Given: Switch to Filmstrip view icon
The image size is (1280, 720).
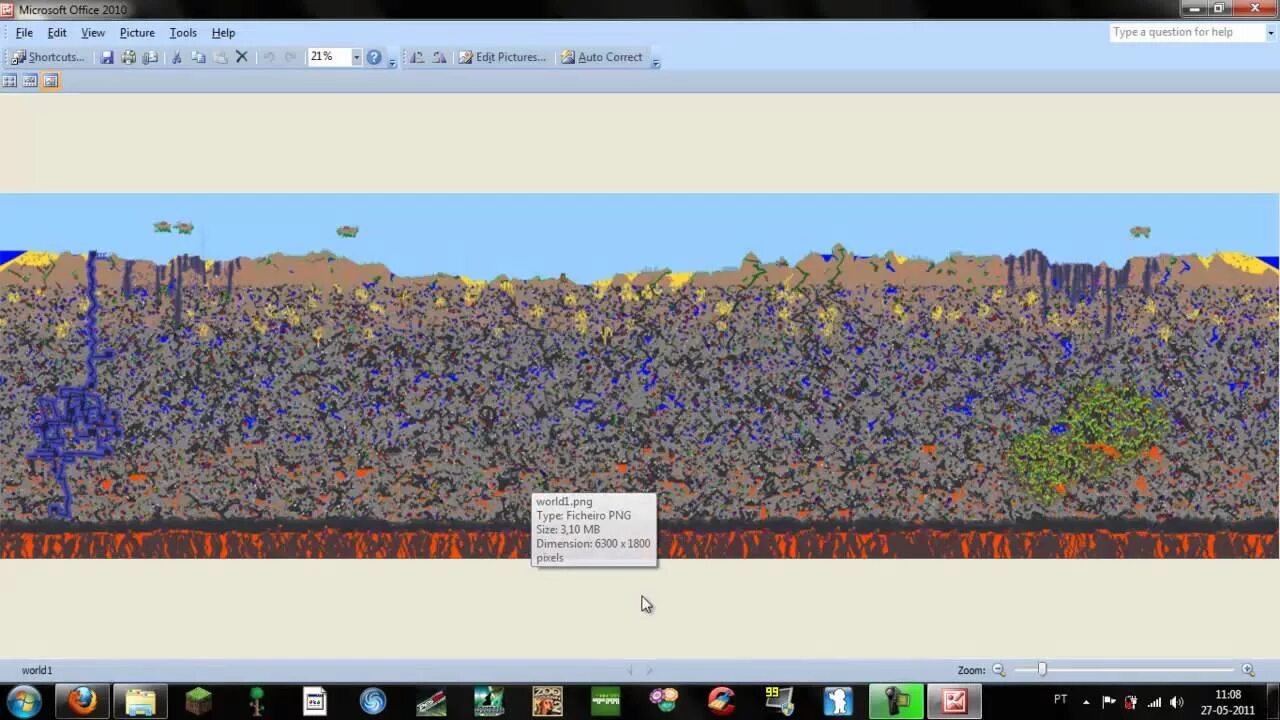Looking at the screenshot, I should 30,81.
